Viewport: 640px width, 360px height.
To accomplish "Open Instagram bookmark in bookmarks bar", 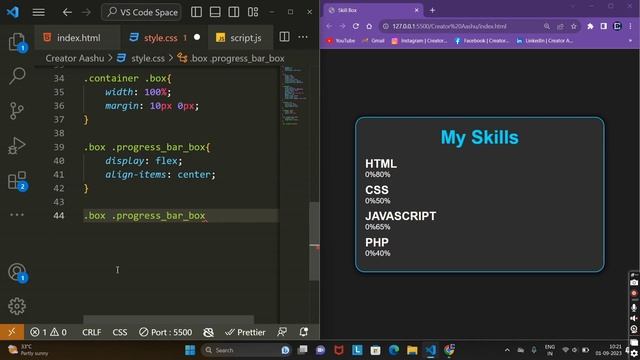I will click(419, 40).
